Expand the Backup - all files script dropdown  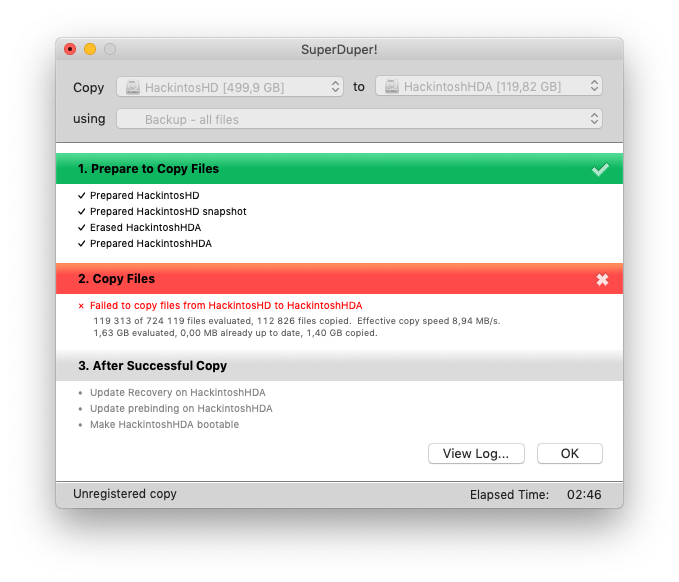pos(359,119)
